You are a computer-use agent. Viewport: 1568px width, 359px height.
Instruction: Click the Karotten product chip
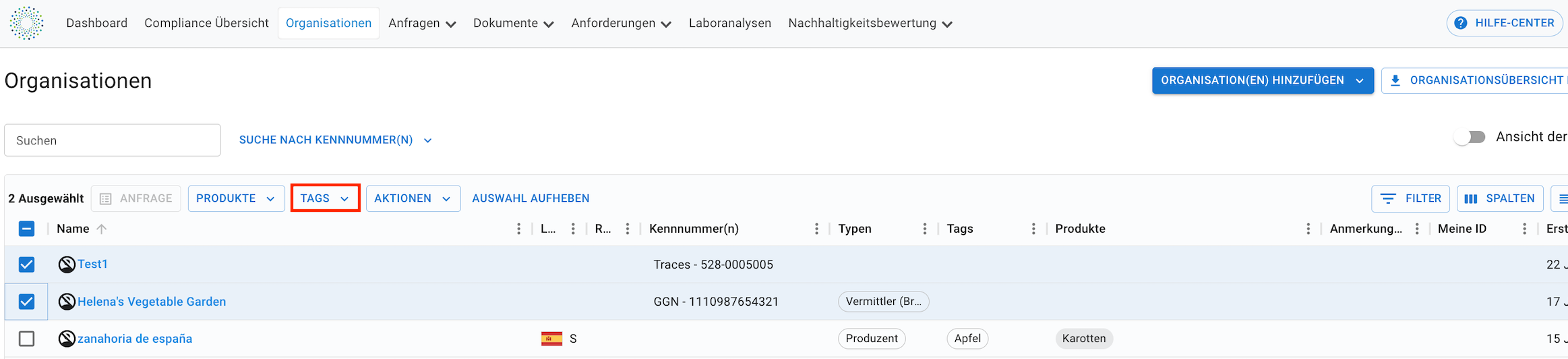click(x=1084, y=339)
